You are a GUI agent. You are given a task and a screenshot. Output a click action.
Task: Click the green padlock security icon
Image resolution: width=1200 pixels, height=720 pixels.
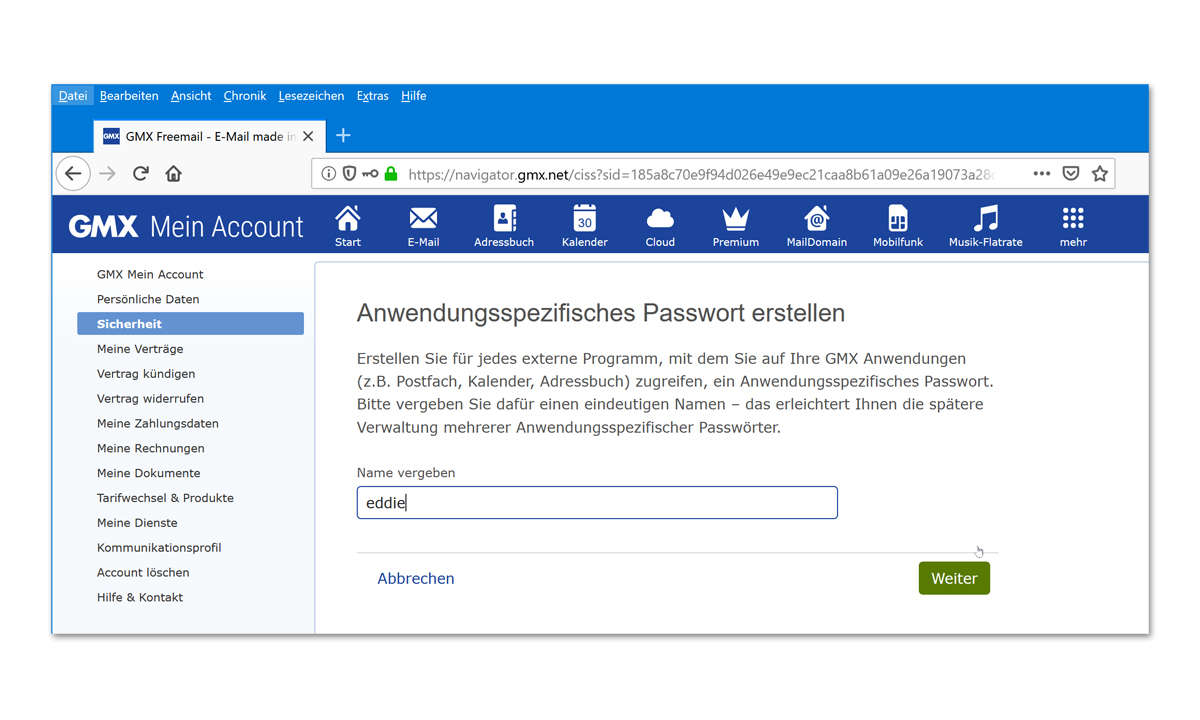391,173
